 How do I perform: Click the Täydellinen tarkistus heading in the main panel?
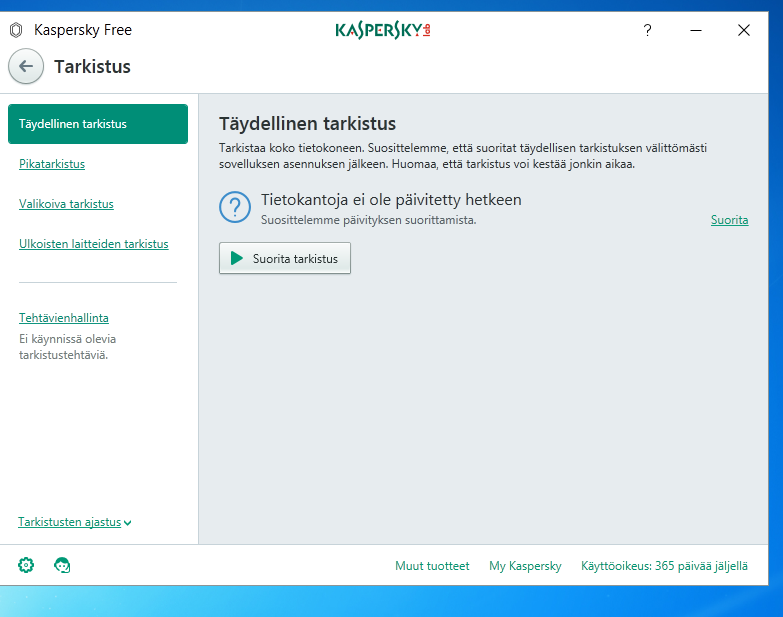[x=307, y=124]
